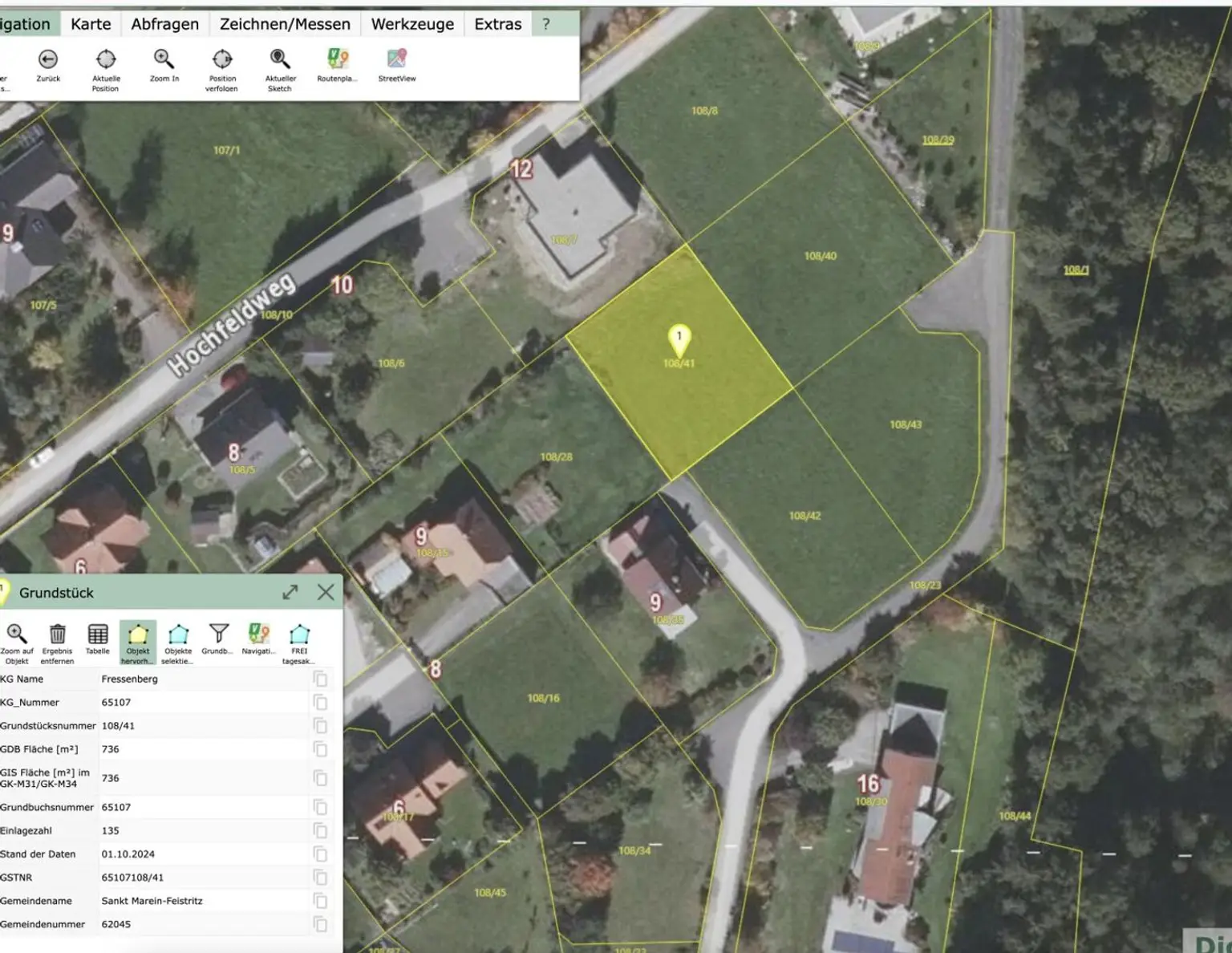The height and width of the screenshot is (953, 1232).
Task: Open the Abfragen menu tab
Action: [x=164, y=24]
